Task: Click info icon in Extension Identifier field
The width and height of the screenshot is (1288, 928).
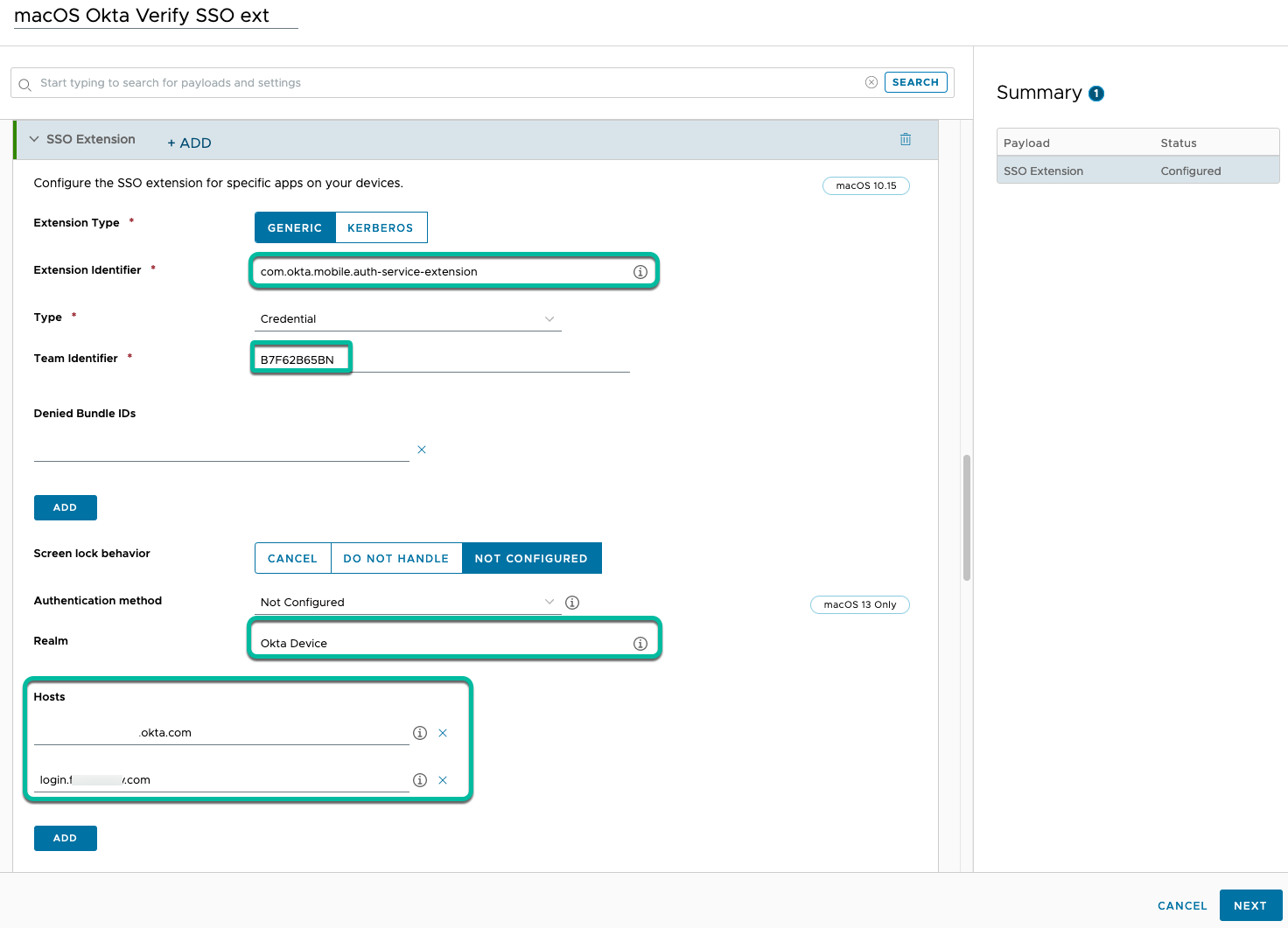Action: (x=640, y=272)
